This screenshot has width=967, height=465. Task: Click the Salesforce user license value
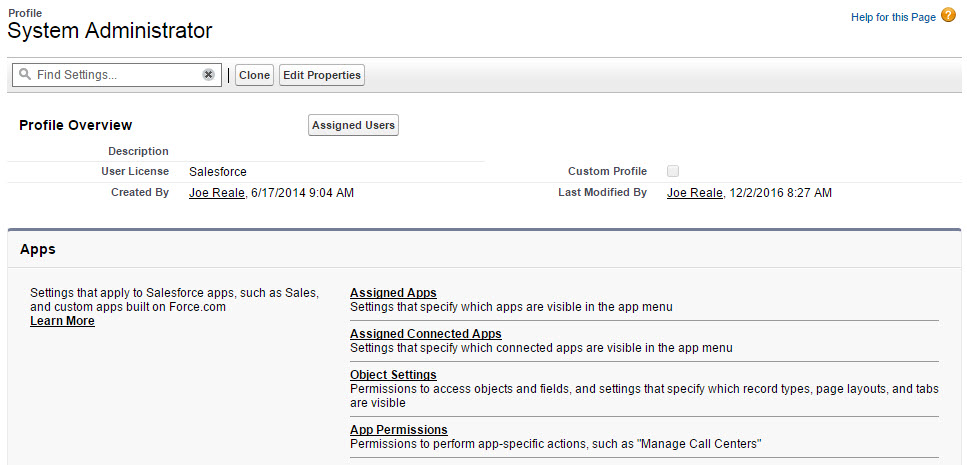pos(218,172)
